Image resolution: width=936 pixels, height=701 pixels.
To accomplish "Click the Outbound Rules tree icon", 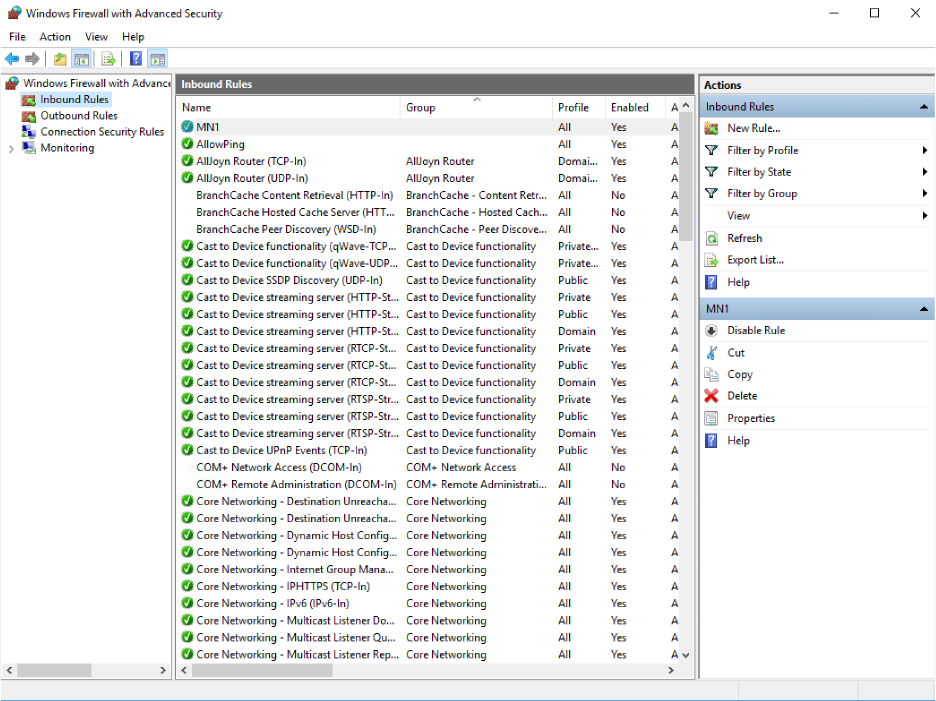I will click(x=29, y=116).
